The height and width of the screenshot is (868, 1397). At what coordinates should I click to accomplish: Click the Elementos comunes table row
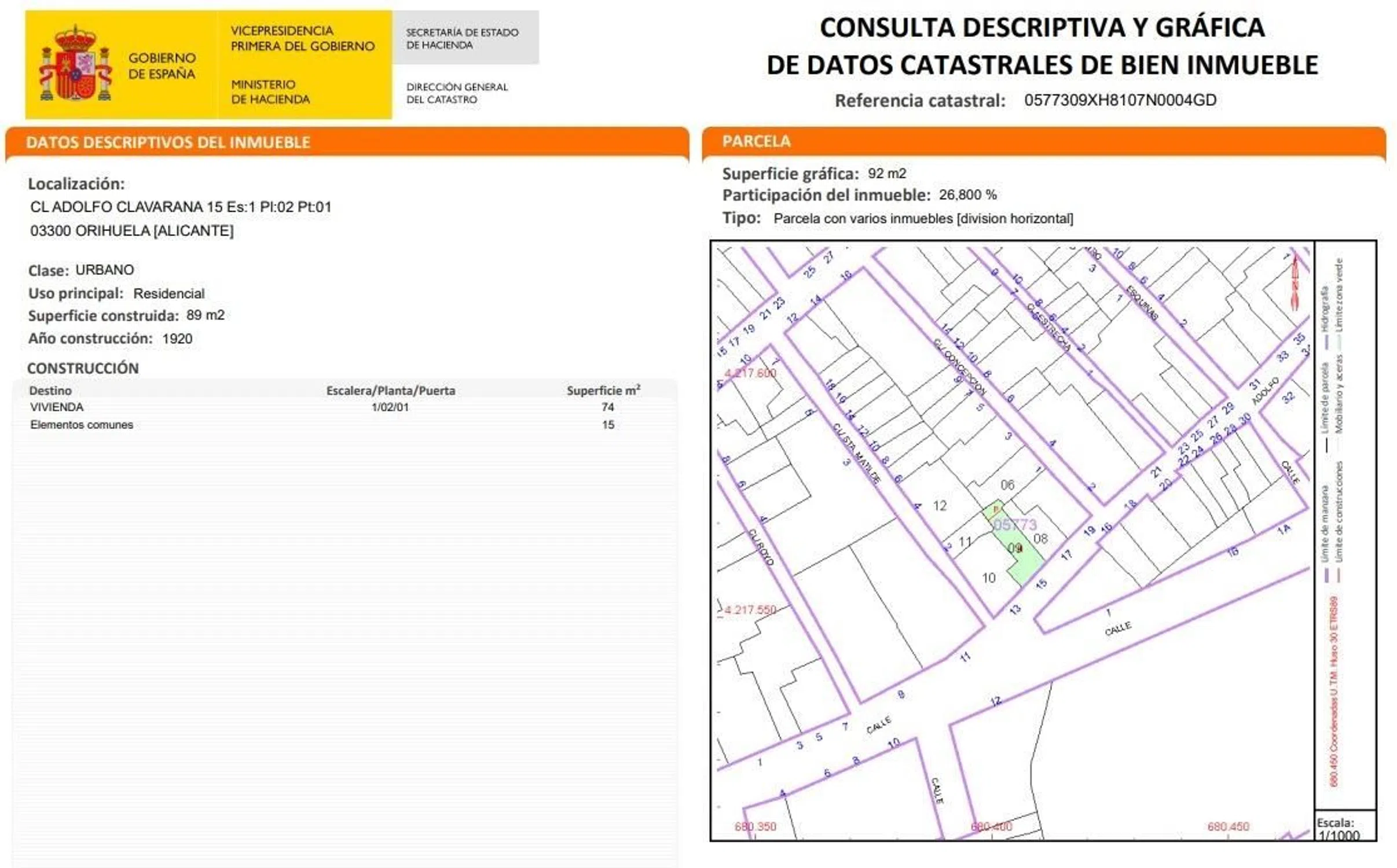point(82,425)
